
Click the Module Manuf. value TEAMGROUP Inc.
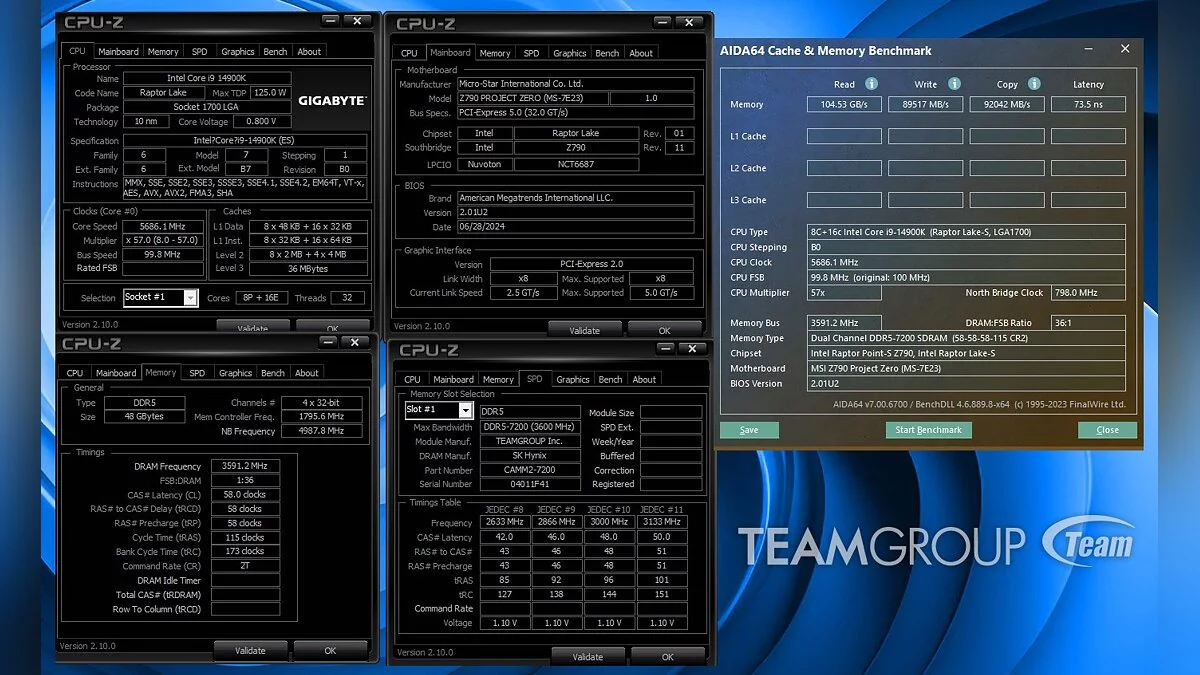[530, 441]
